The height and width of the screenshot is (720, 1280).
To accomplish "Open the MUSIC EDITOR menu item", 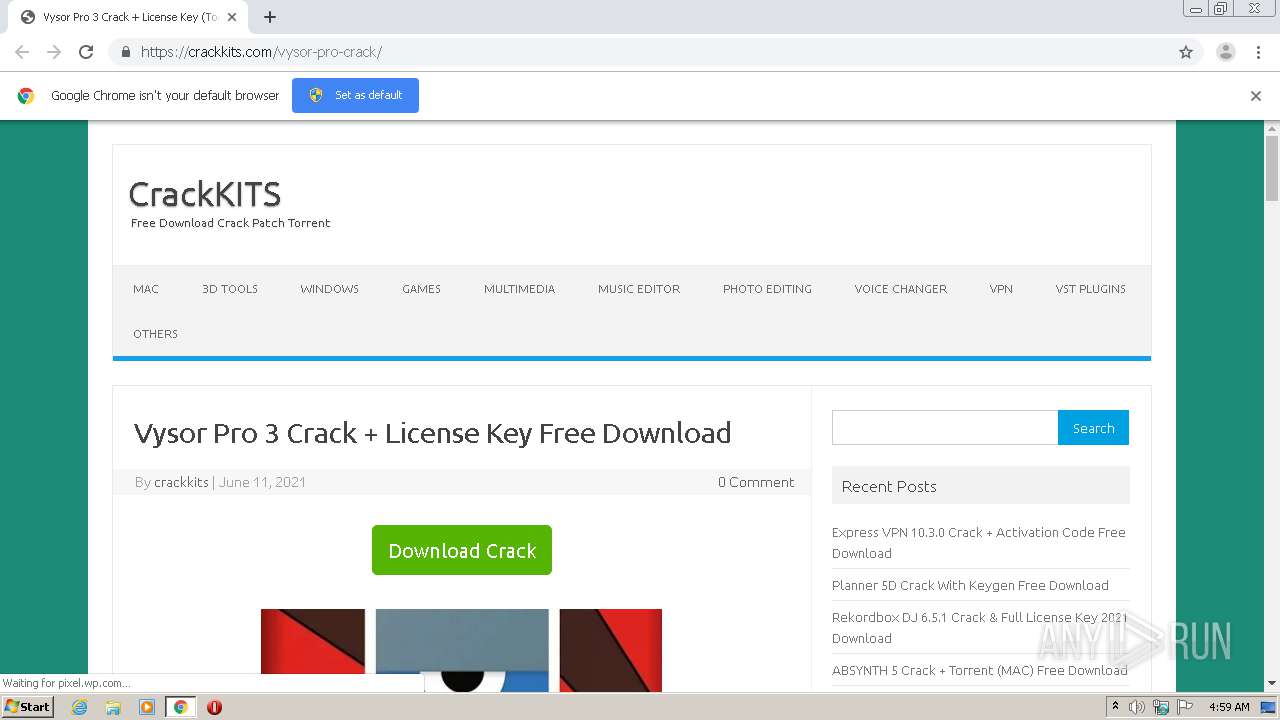I will point(639,289).
